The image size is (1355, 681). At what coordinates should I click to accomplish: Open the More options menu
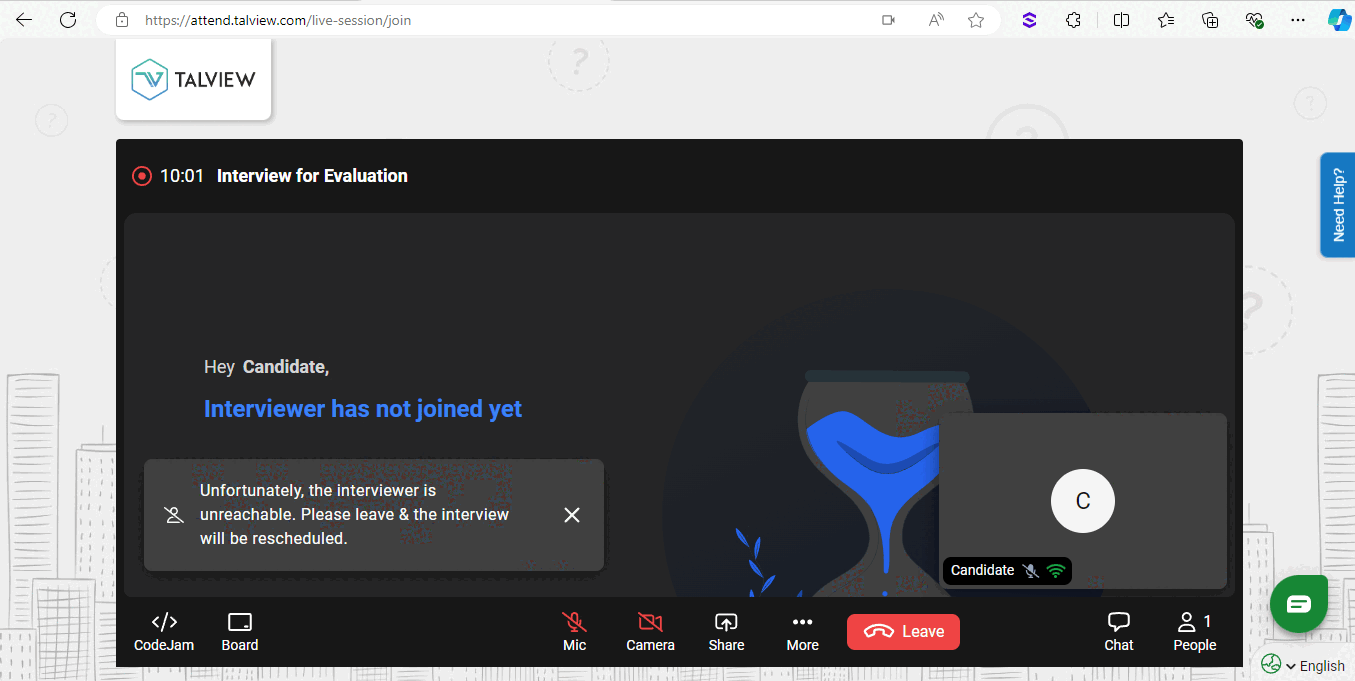[x=802, y=632]
